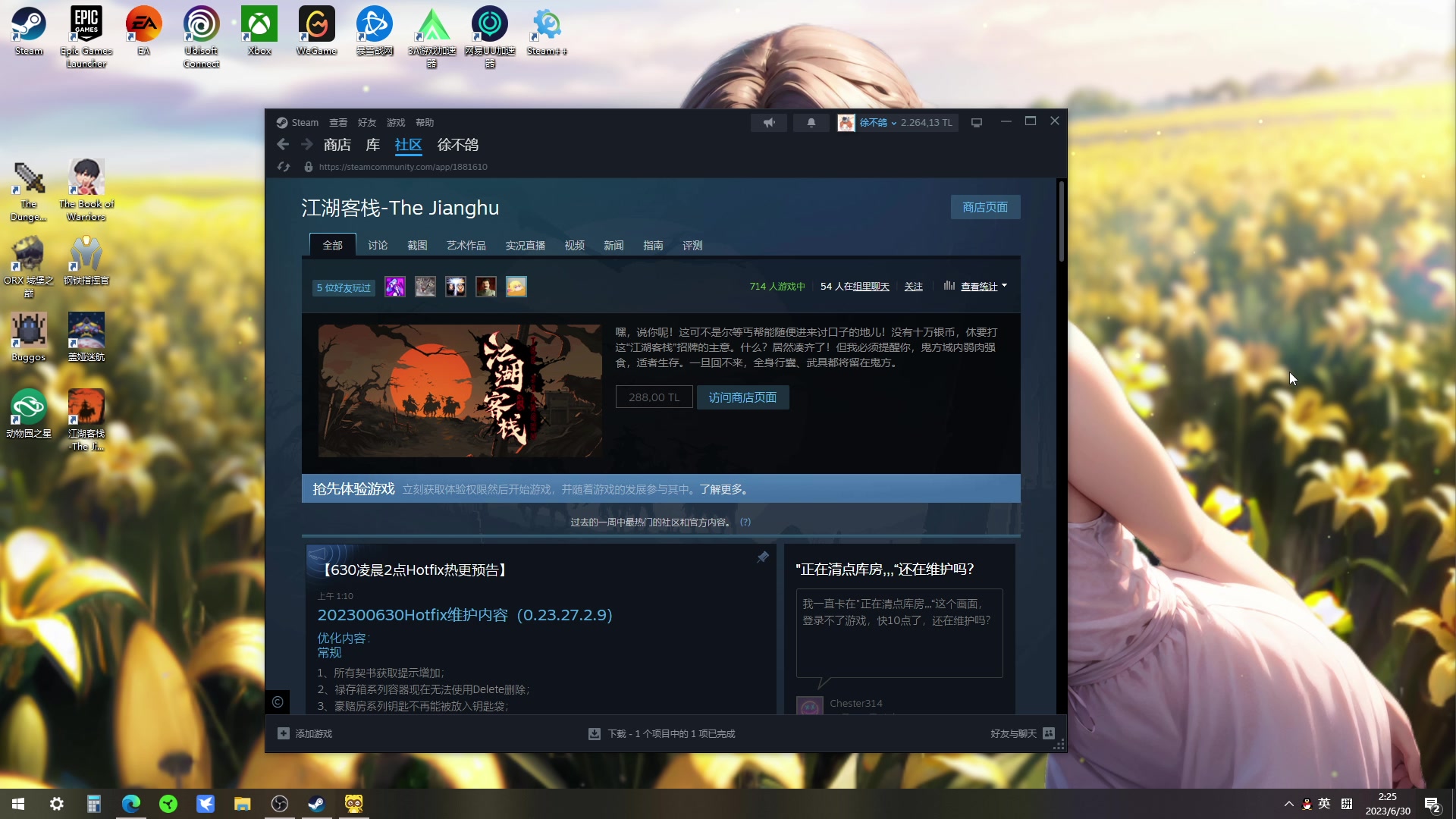Open the 徐不鸽 profile section
Image resolution: width=1456 pixels, height=819 pixels.
click(x=458, y=144)
